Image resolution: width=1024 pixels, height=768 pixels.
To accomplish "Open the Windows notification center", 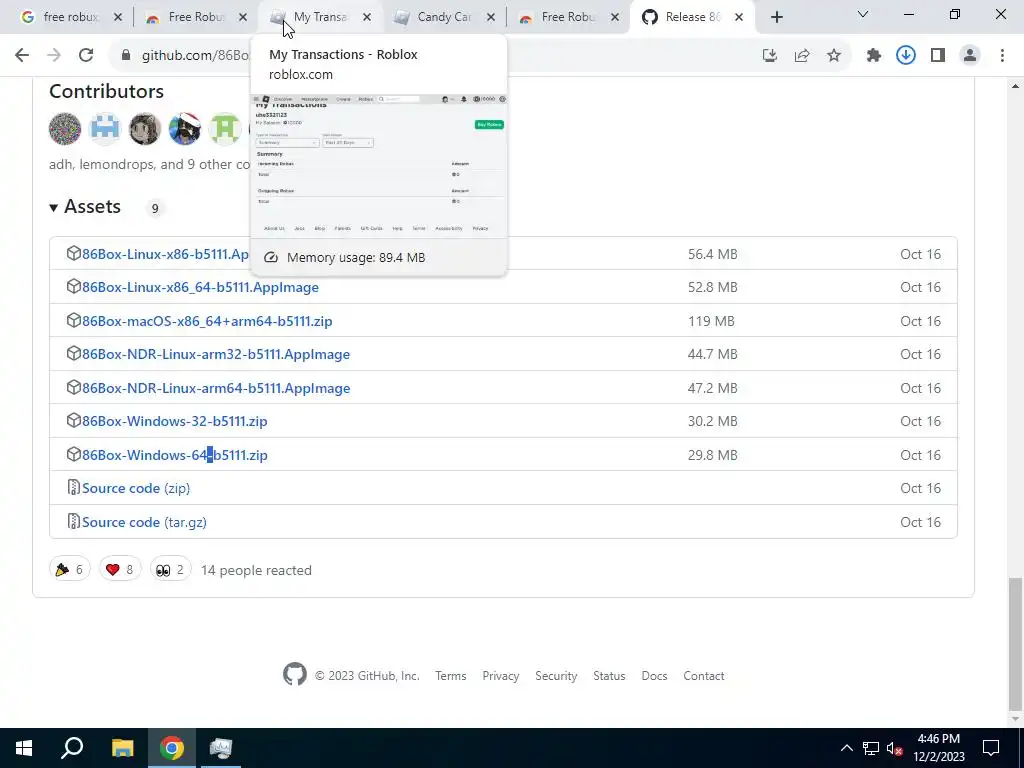I will [991, 748].
